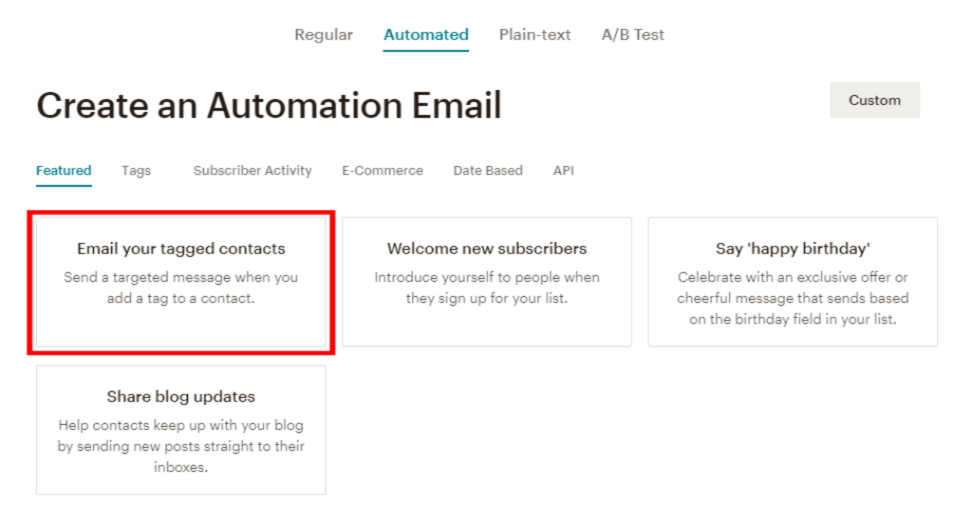Open the E-Commerce automation category

382,171
